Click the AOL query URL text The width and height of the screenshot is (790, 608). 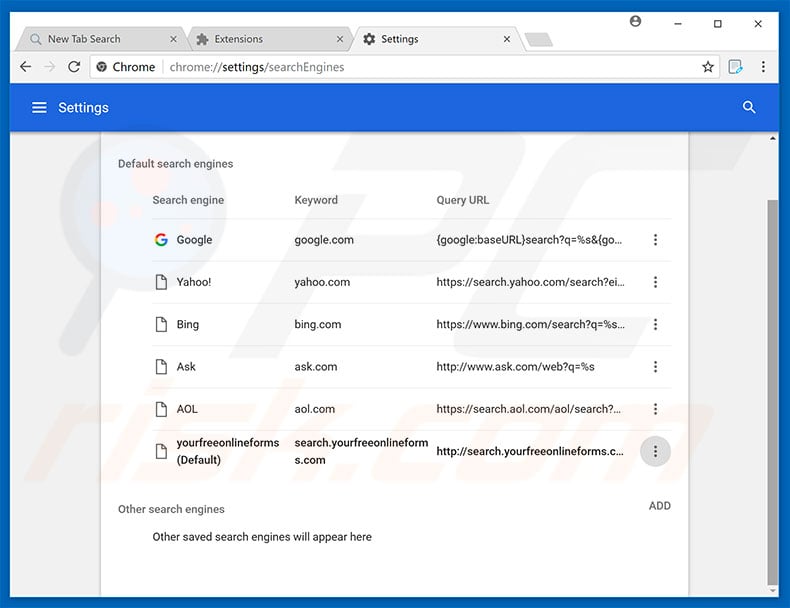click(x=529, y=409)
